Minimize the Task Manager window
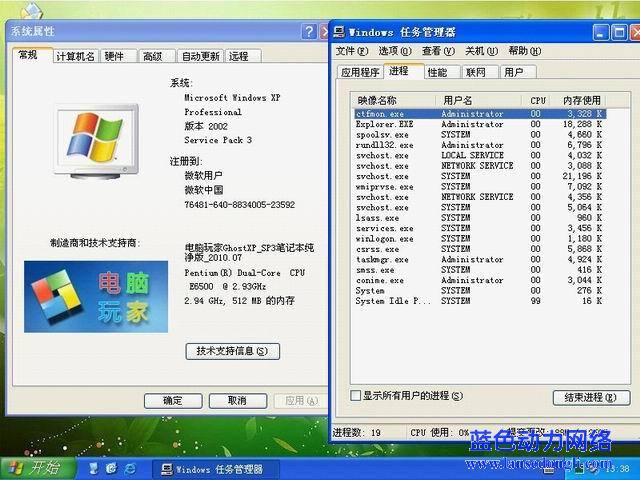Screen dimensions: 640x480 coord(601,33)
